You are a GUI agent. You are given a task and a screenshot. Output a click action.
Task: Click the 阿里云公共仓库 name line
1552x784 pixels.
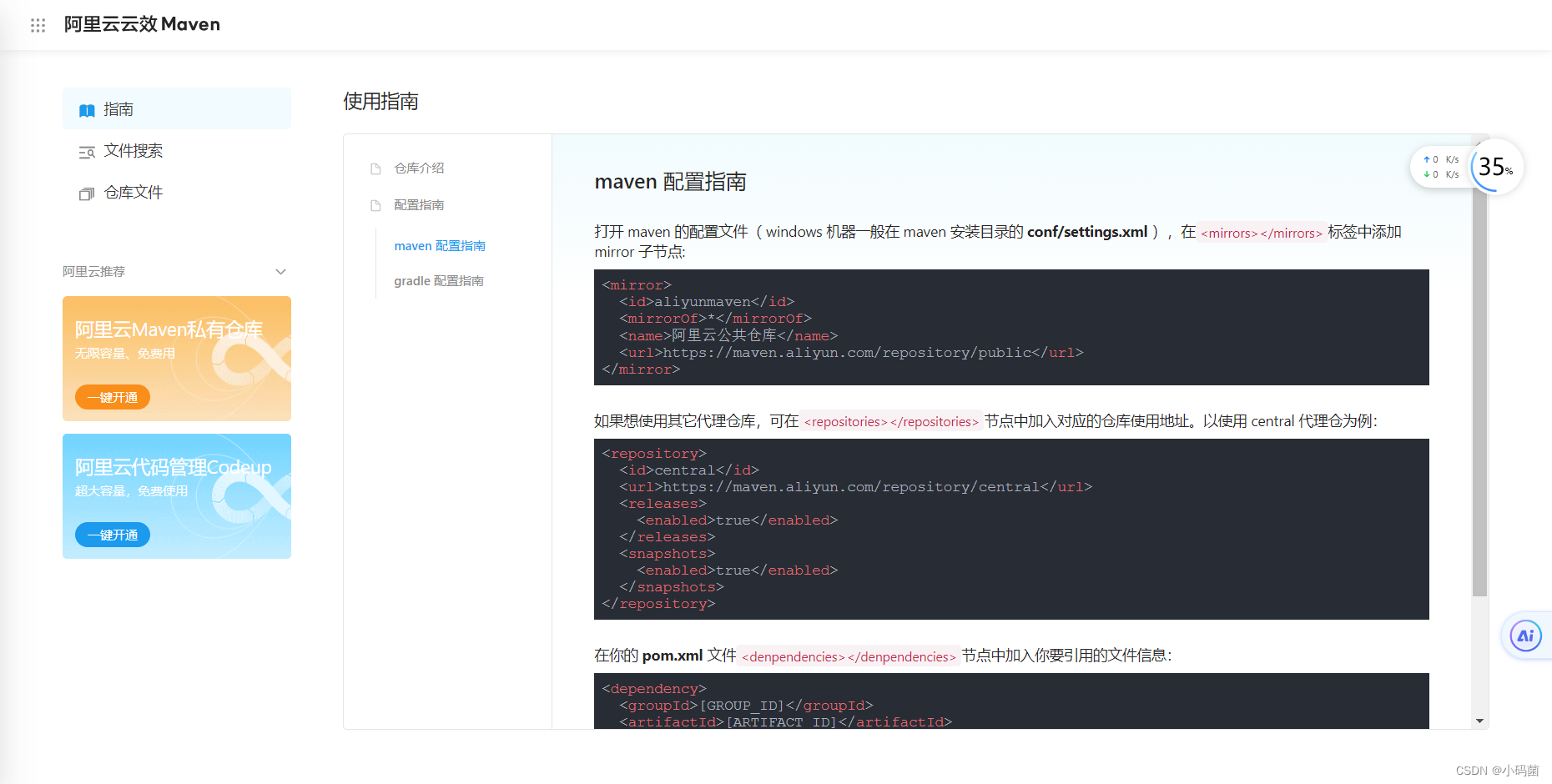728,335
